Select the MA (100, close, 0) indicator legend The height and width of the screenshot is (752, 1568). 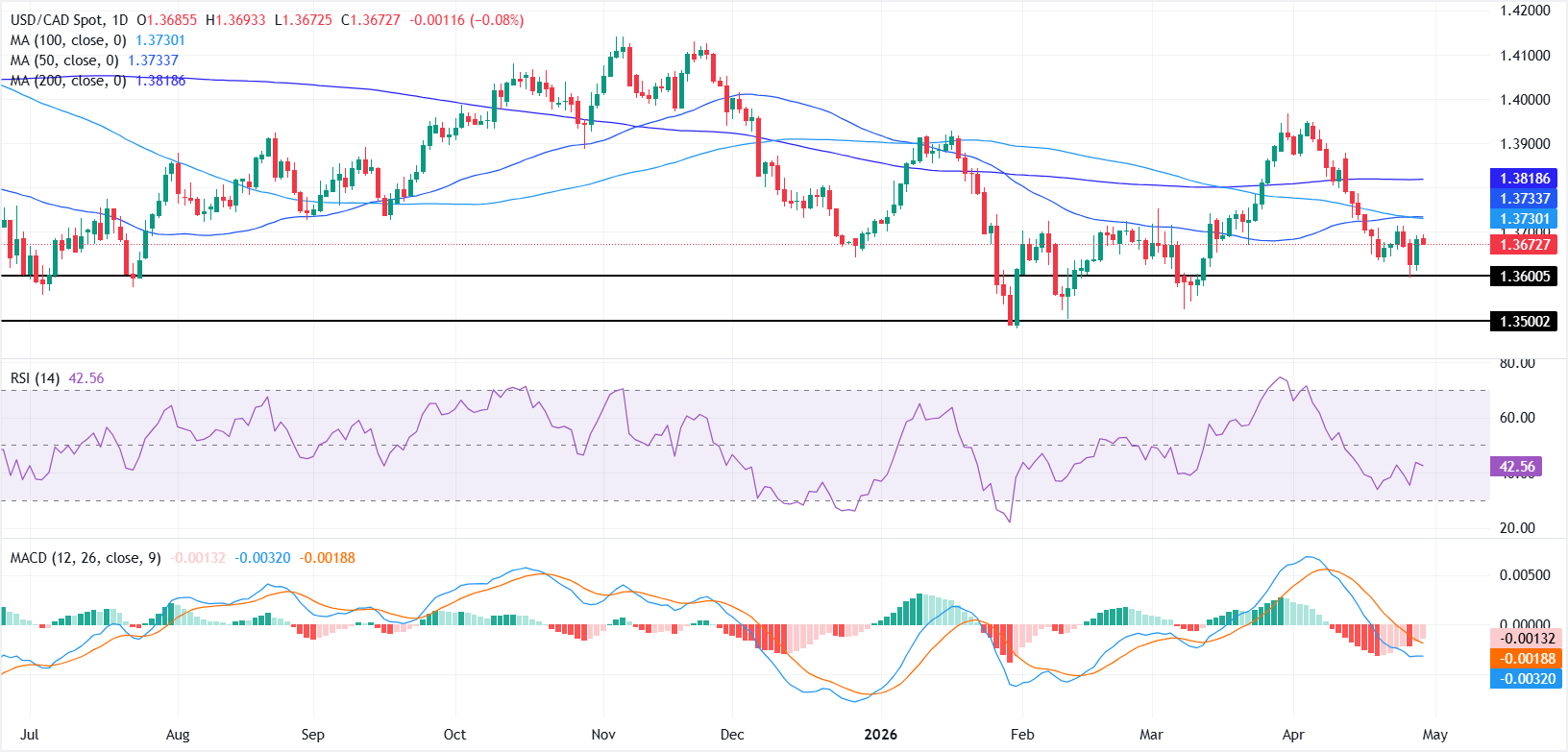(69, 40)
